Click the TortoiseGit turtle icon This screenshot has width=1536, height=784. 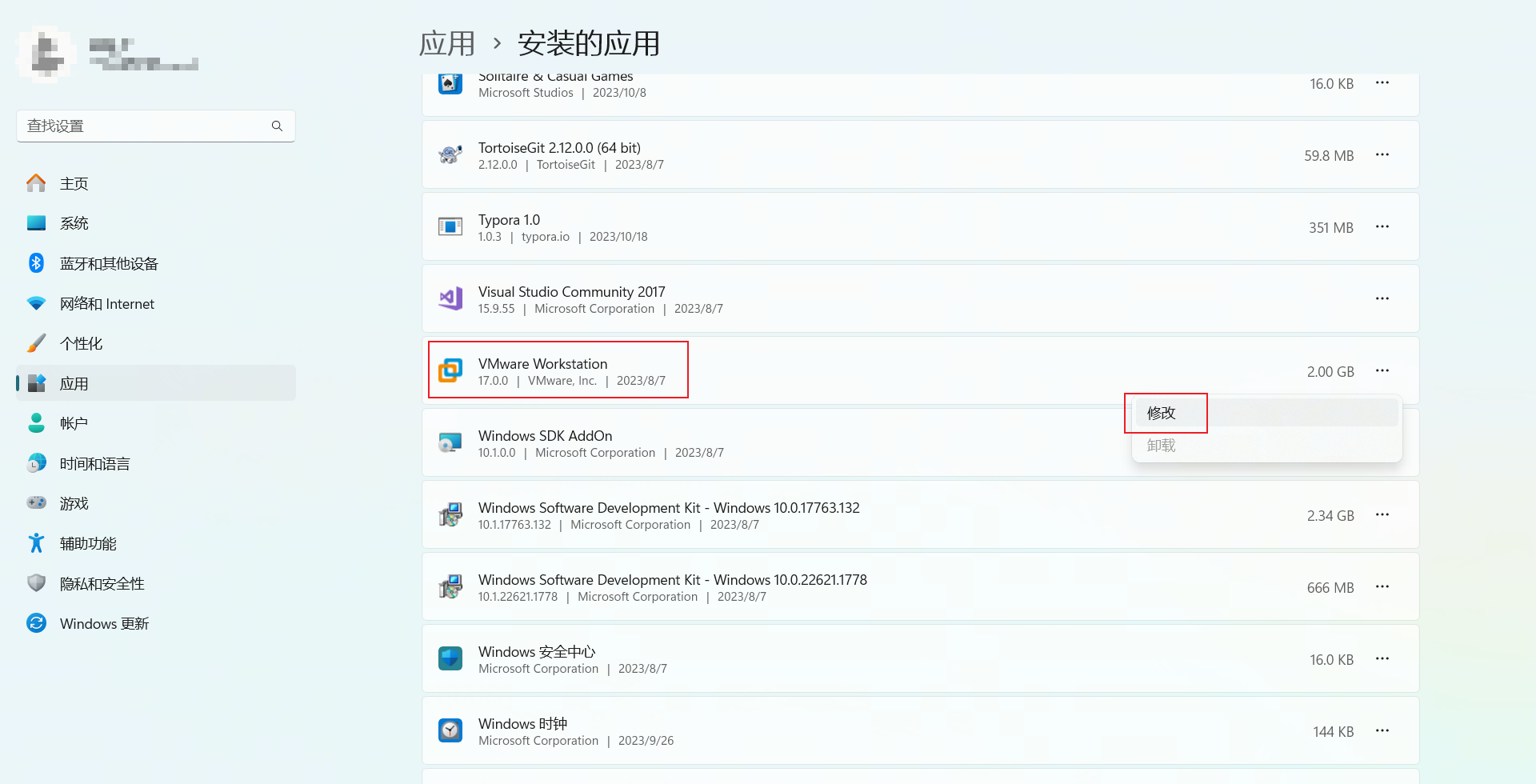[450, 154]
